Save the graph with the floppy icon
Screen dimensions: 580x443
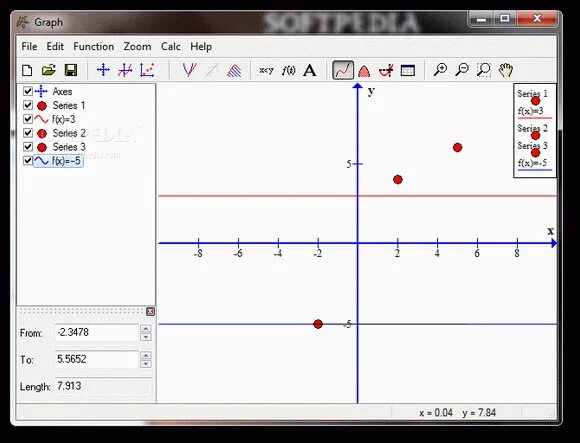[x=71, y=70]
